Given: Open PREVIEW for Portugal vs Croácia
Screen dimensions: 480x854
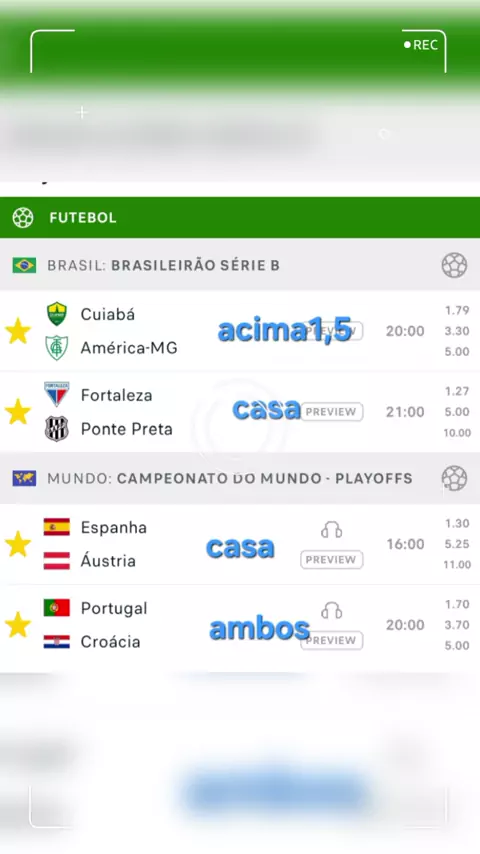Looking at the screenshot, I should tap(331, 640).
